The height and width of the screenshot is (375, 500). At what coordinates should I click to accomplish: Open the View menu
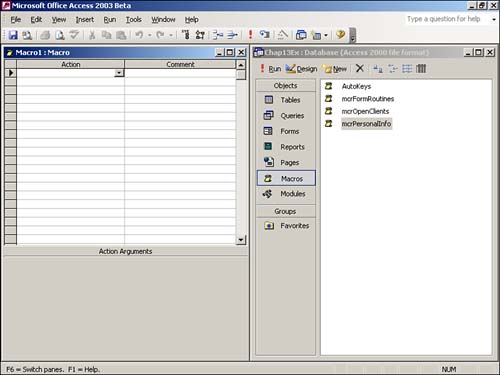pyautogui.click(x=59, y=20)
